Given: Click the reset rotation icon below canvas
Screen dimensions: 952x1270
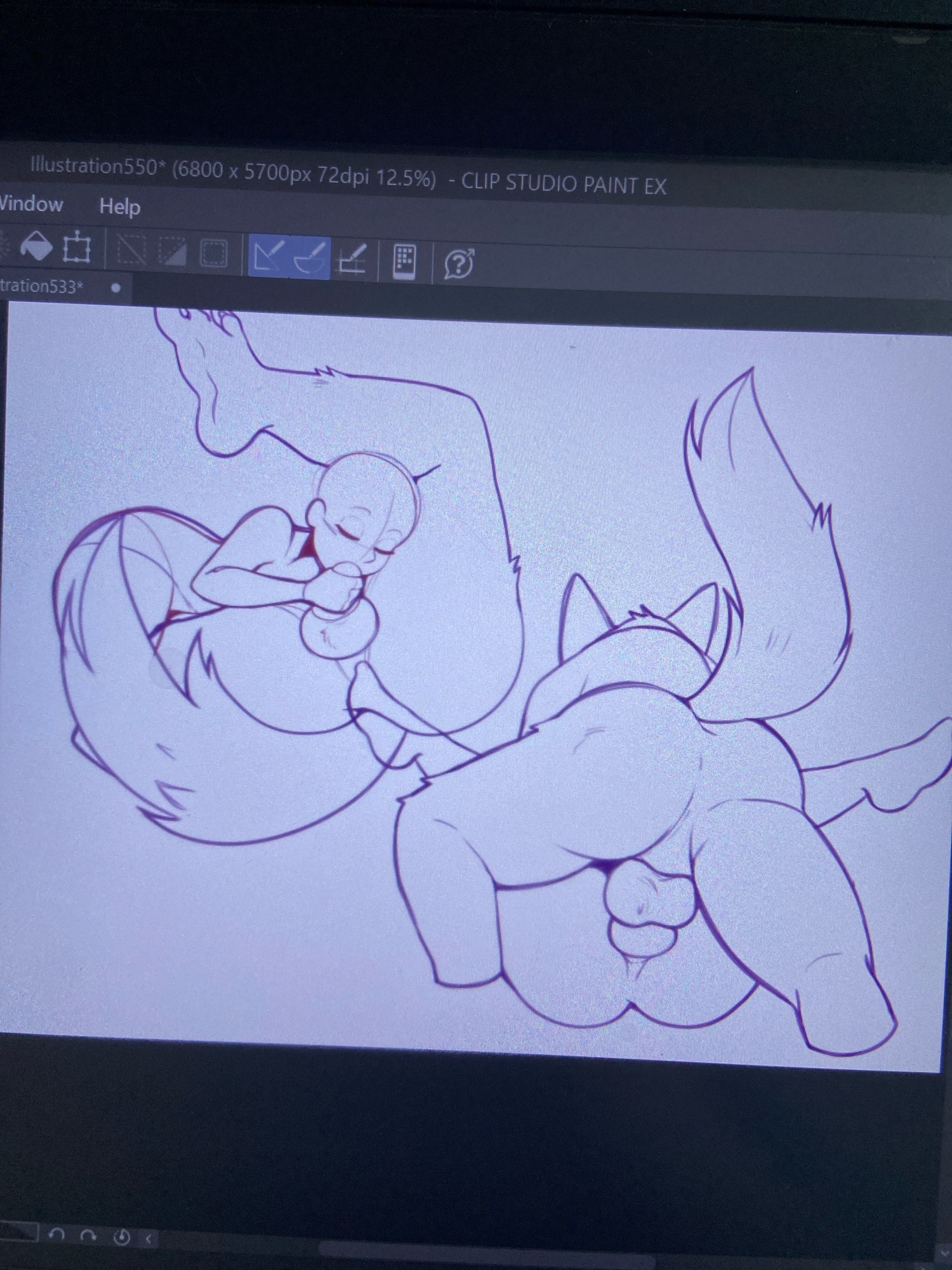Looking at the screenshot, I should (x=121, y=1237).
